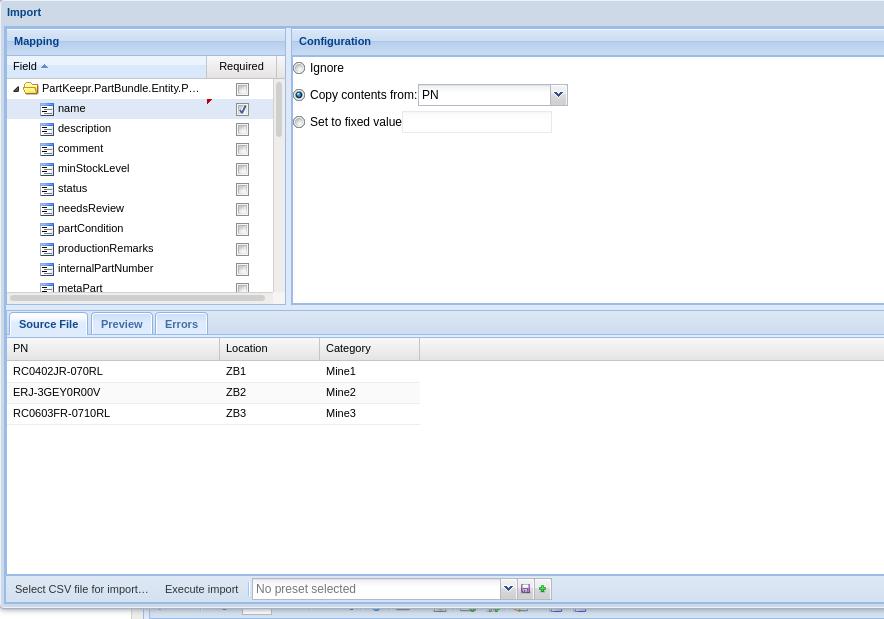
Task: Open the Errors tab
Action: click(x=181, y=323)
